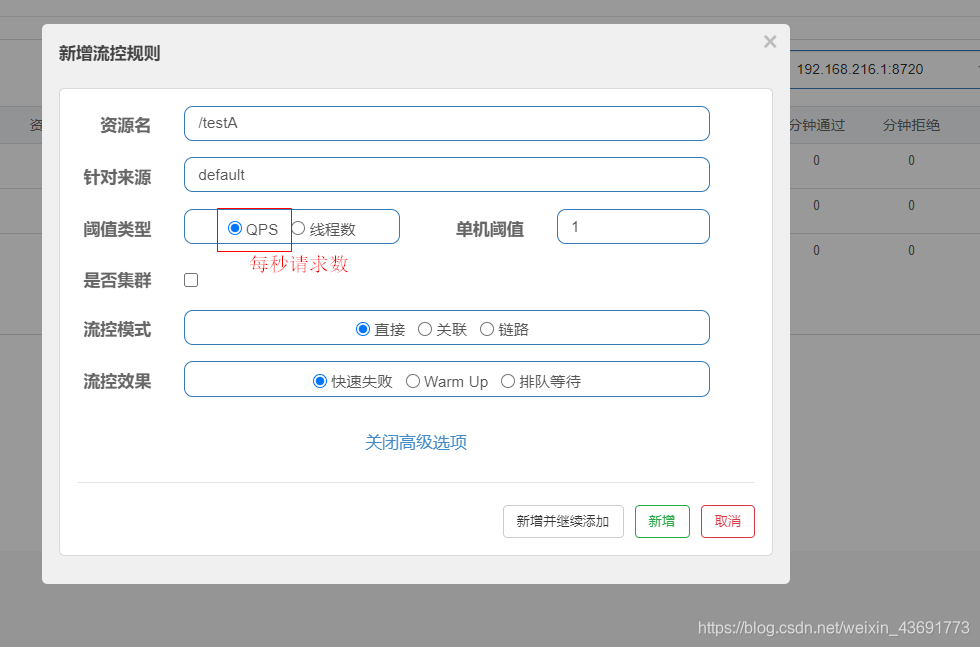
Task: Select the 线程数 threshold type option
Action: pos(298,226)
